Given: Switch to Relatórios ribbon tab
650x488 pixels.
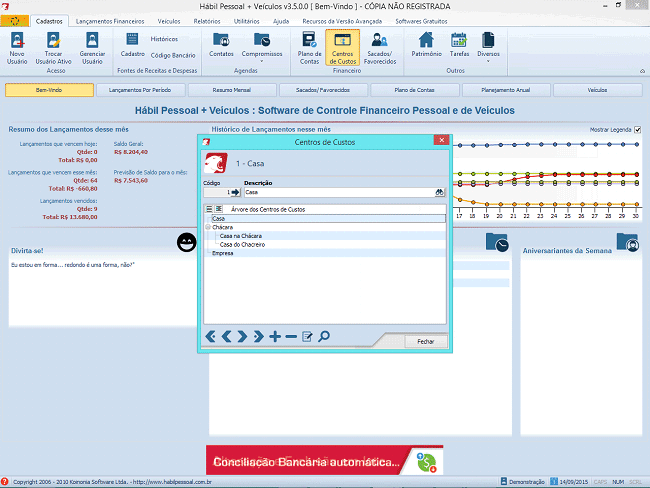Looking at the screenshot, I should pyautogui.click(x=207, y=21).
